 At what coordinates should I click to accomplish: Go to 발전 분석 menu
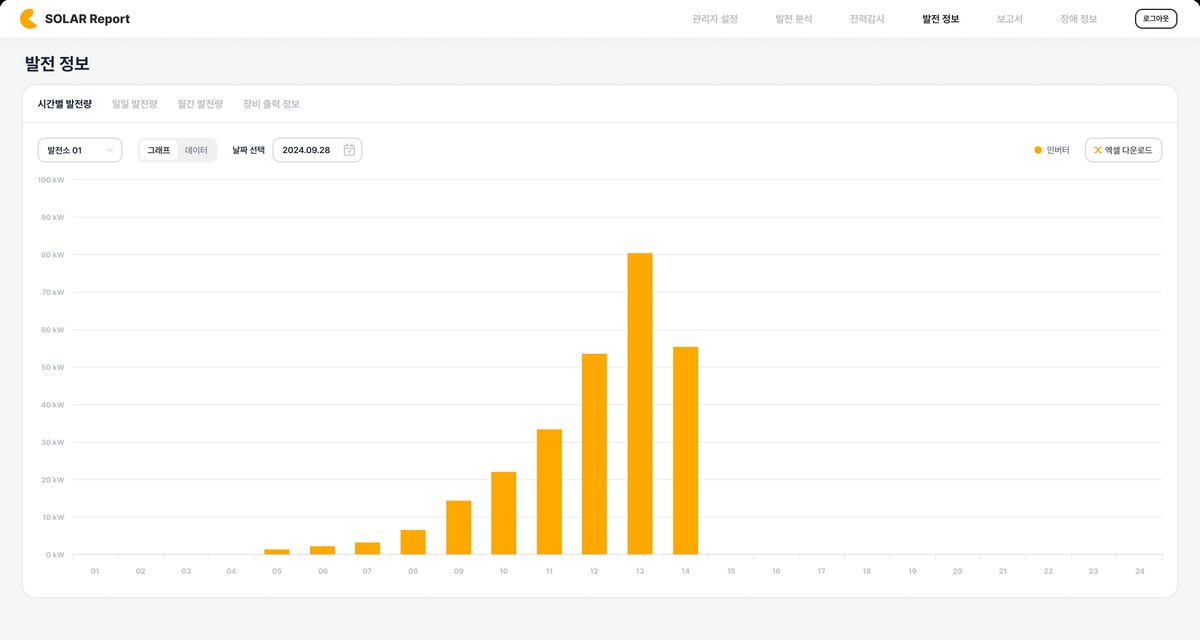(x=794, y=19)
